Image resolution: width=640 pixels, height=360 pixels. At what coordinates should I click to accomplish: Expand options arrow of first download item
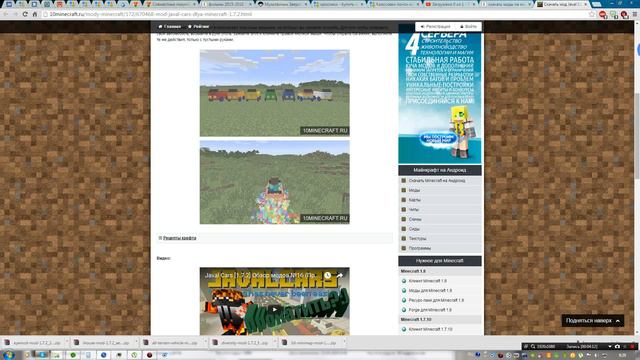click(67, 343)
